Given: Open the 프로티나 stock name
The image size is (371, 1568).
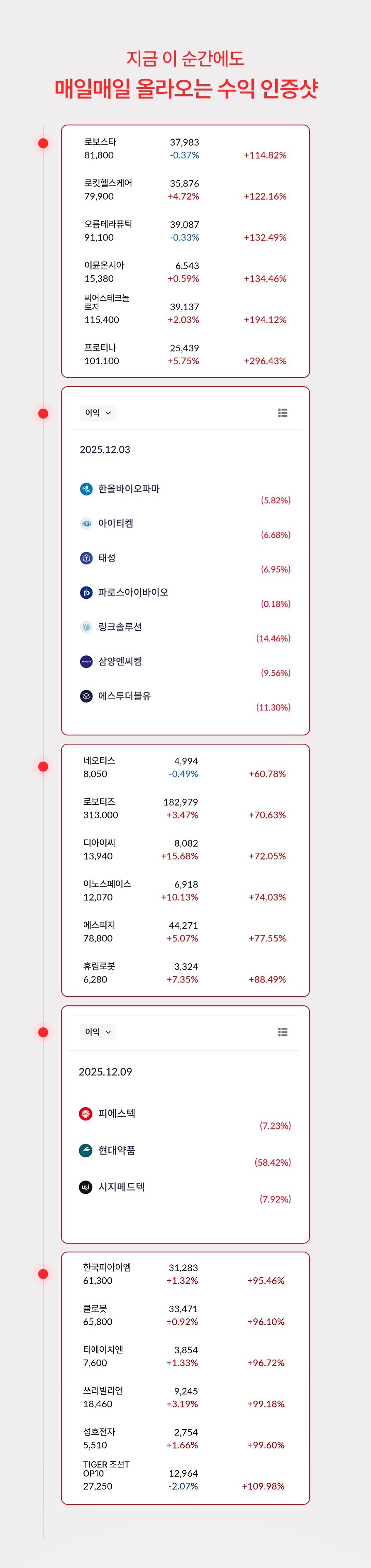Looking at the screenshot, I should (x=100, y=348).
